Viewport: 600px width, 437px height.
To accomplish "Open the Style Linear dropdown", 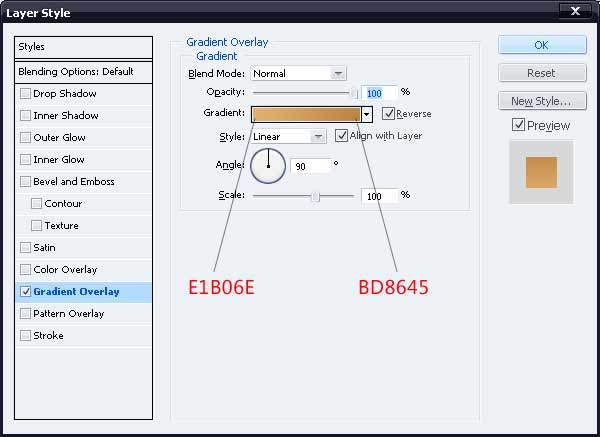I will coord(318,136).
